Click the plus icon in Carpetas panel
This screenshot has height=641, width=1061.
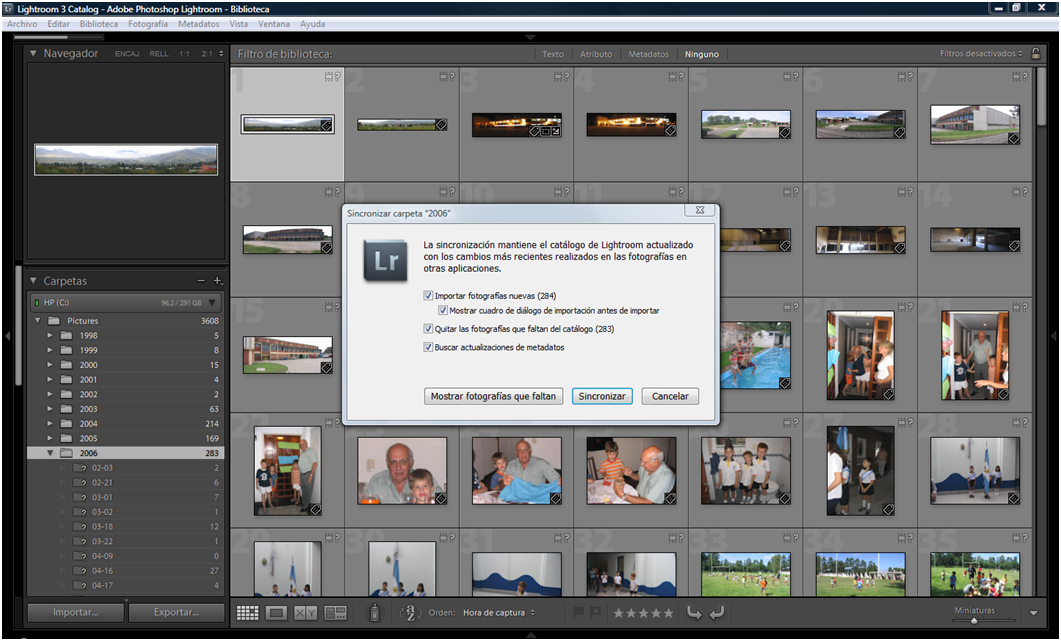[217, 280]
